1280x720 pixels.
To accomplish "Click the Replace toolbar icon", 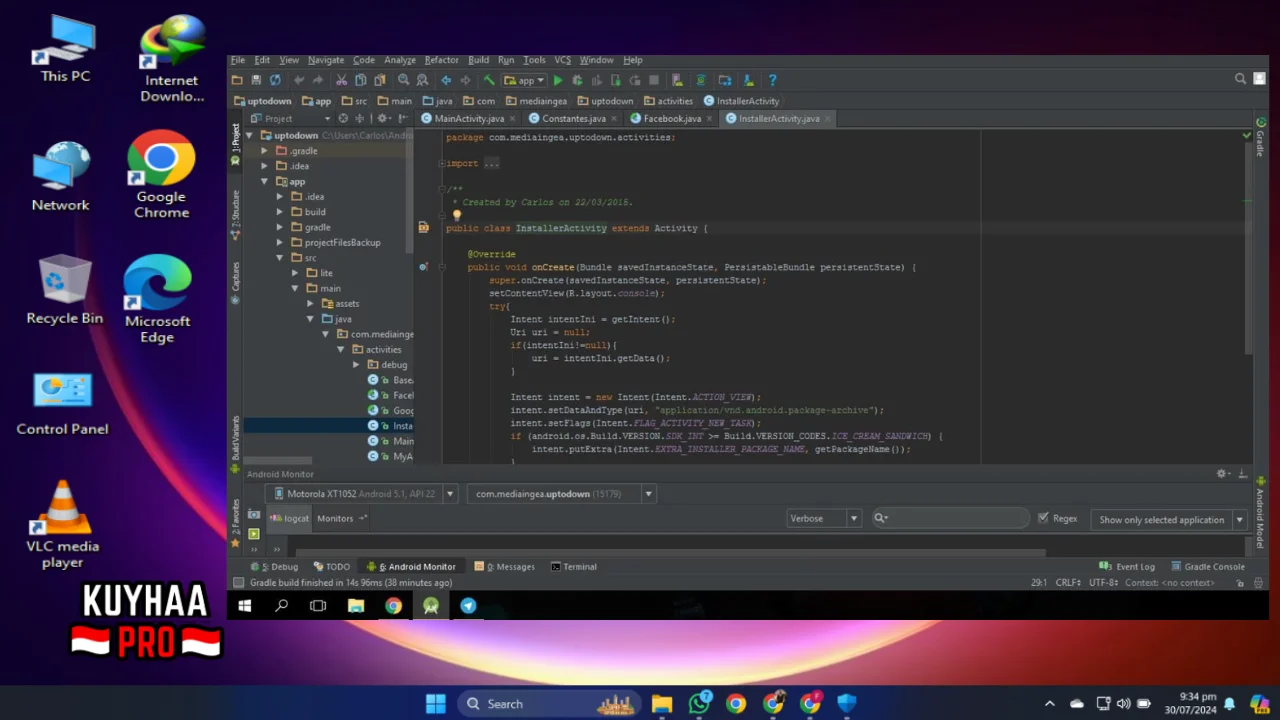I will point(422,80).
